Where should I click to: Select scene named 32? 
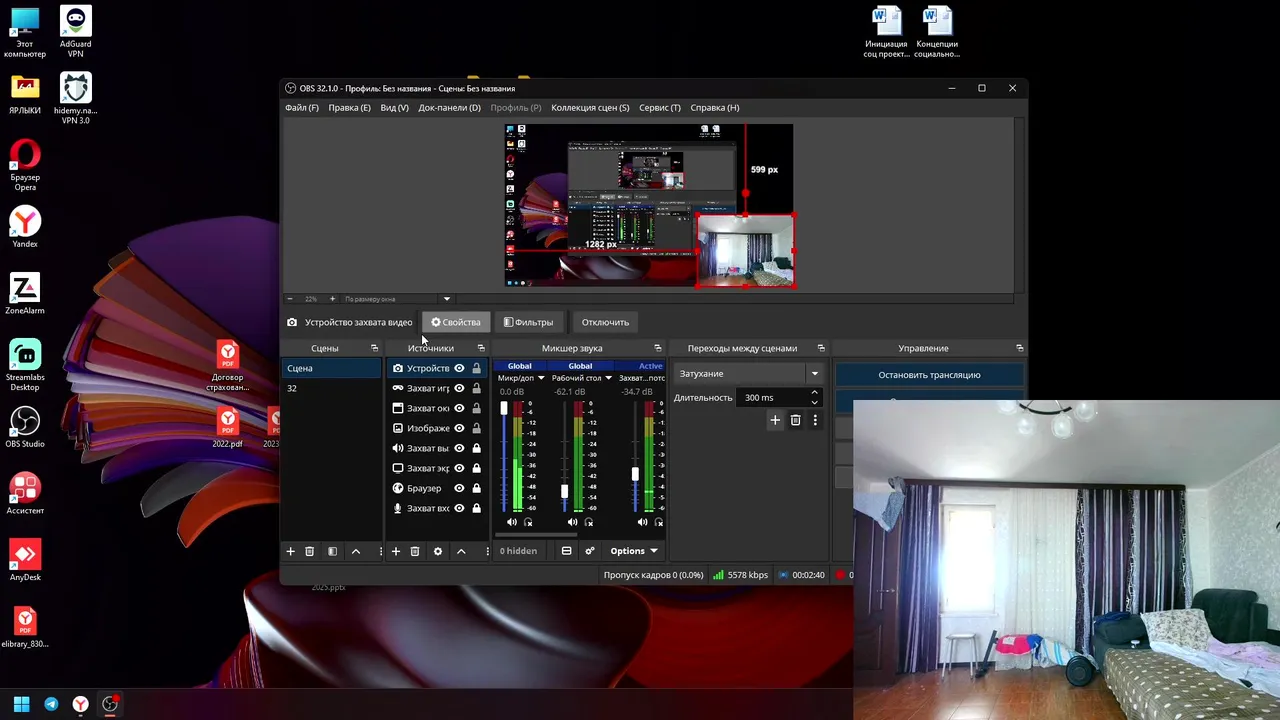tap(331, 388)
